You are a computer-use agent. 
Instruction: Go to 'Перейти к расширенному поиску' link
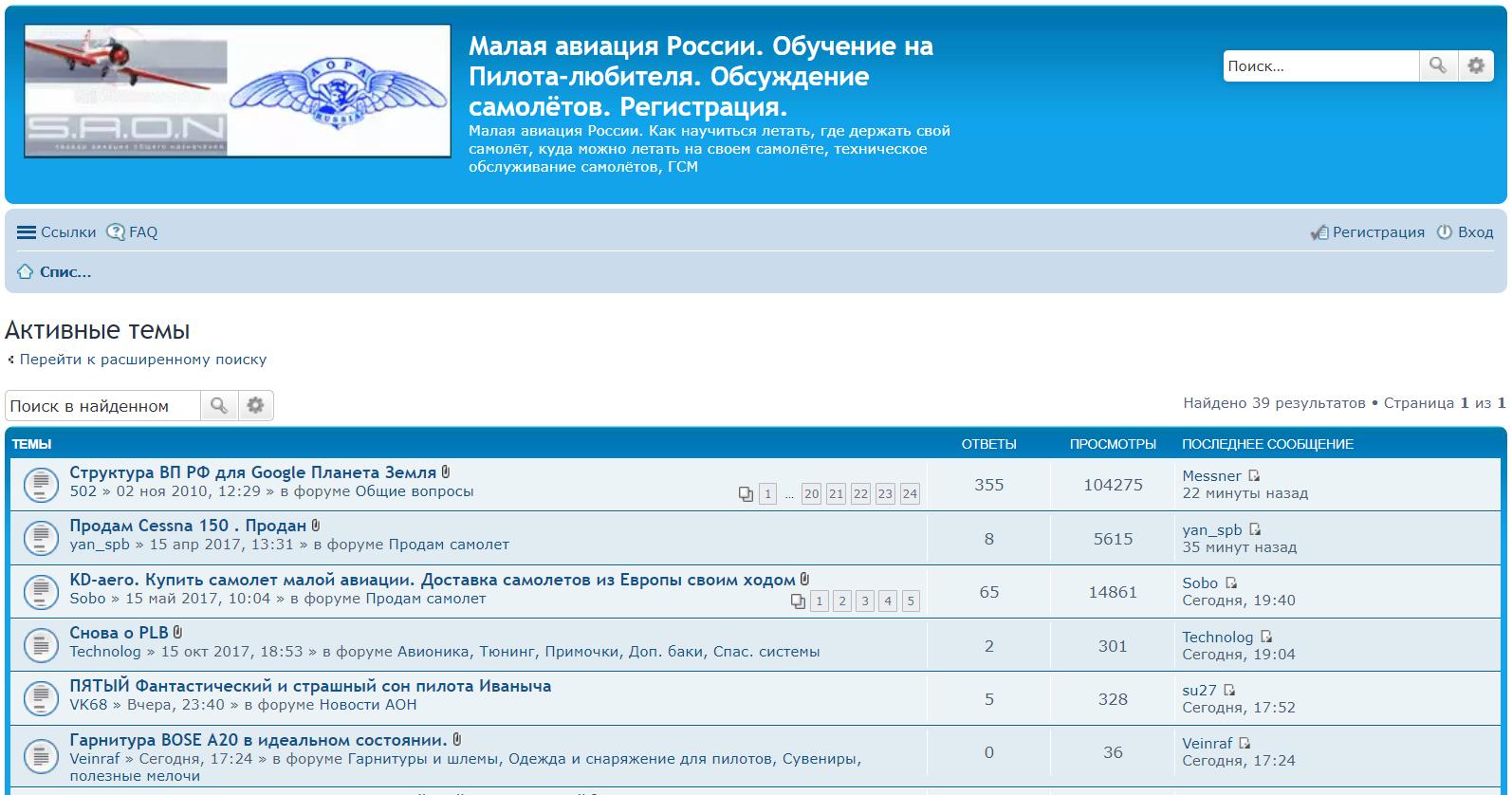(x=142, y=360)
